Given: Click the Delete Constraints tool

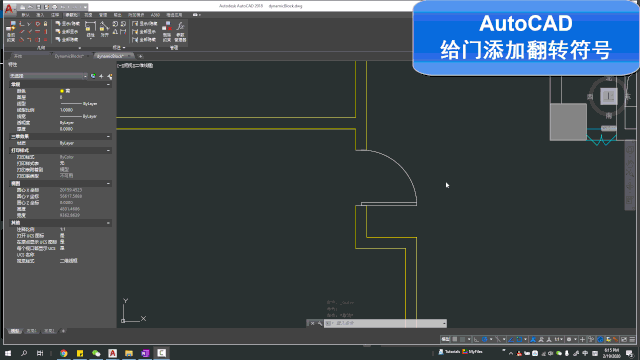Looking at the screenshot, I should click(167, 31).
